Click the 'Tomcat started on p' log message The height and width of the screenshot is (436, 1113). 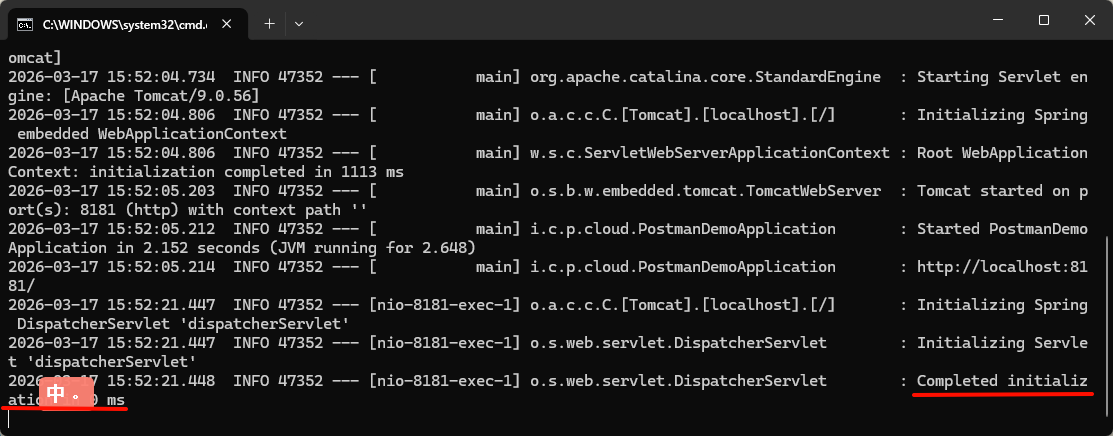click(x=1002, y=191)
